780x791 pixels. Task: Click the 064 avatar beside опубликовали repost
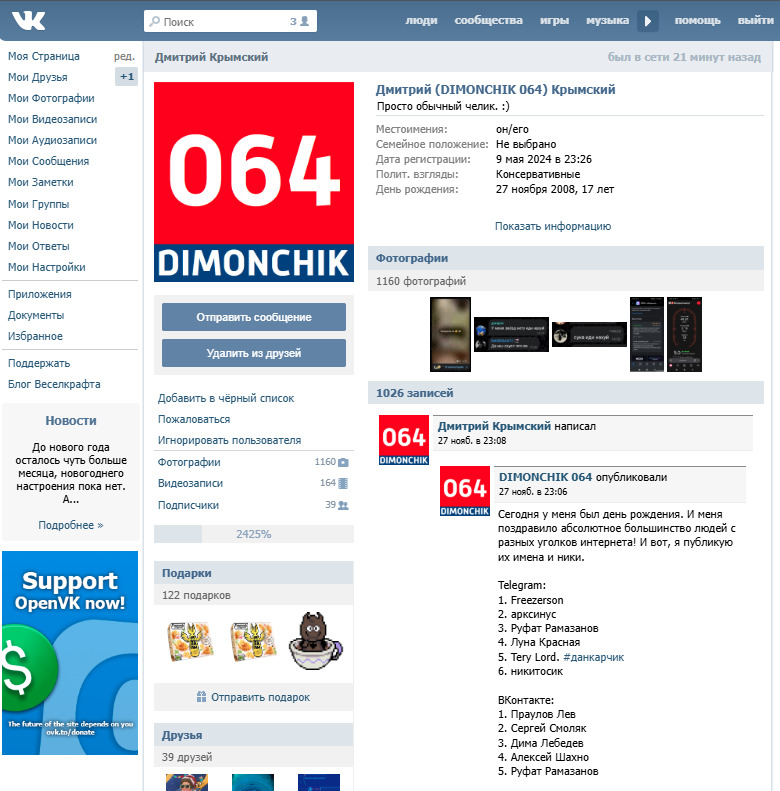[465, 491]
